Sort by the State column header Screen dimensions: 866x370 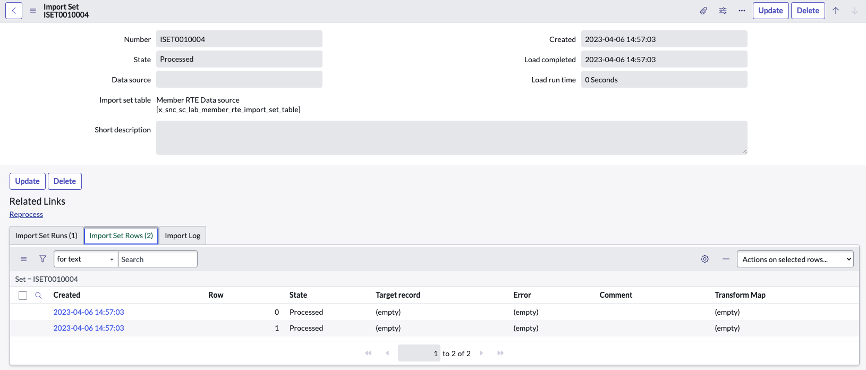point(298,295)
